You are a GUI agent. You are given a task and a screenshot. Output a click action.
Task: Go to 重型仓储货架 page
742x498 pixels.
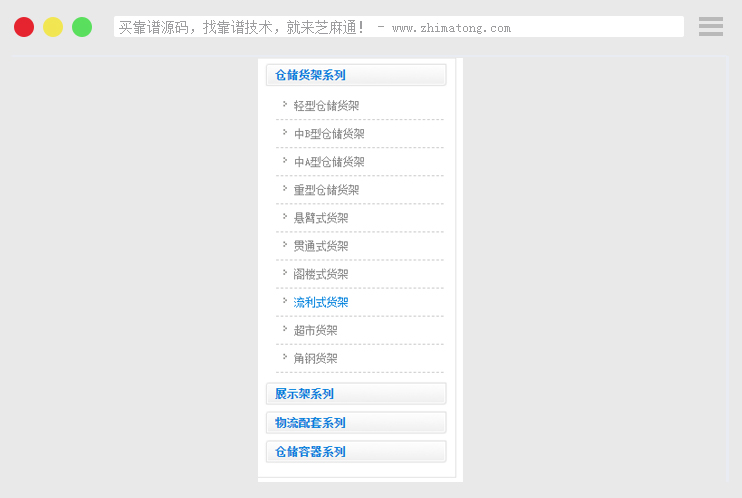coord(326,190)
